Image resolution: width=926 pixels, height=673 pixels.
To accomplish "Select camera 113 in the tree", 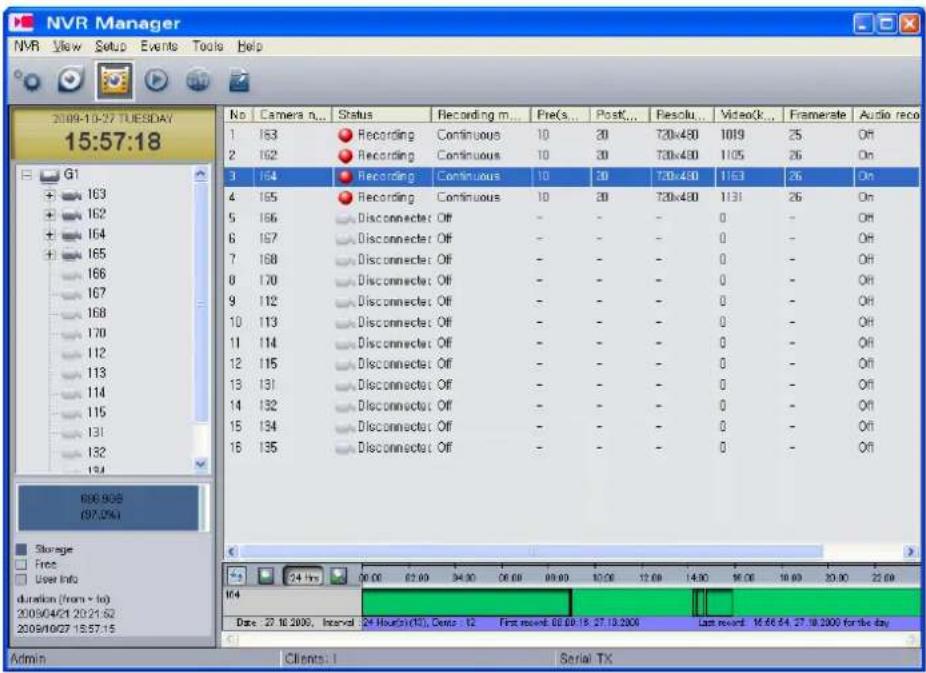I will tap(96, 373).
